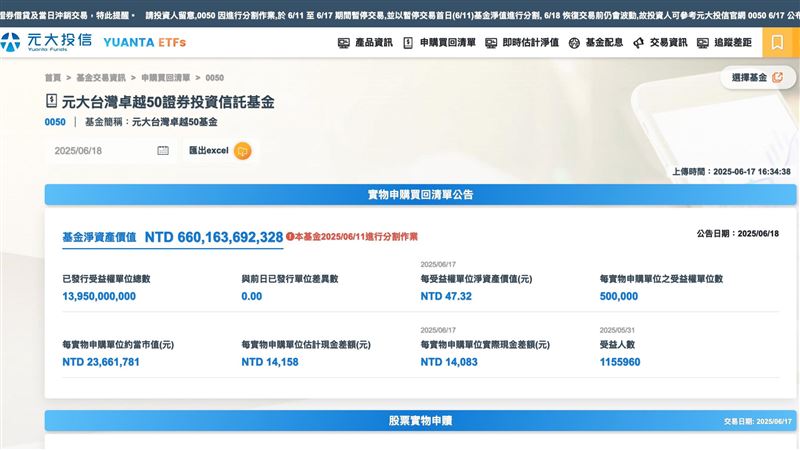Click the 匯出excel button
Screen dimensions: 800x450
(x=209, y=151)
